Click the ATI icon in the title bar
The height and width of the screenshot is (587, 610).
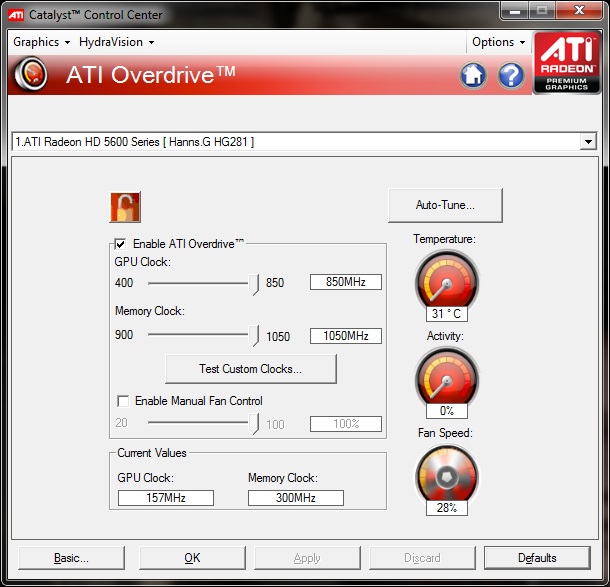[16, 15]
